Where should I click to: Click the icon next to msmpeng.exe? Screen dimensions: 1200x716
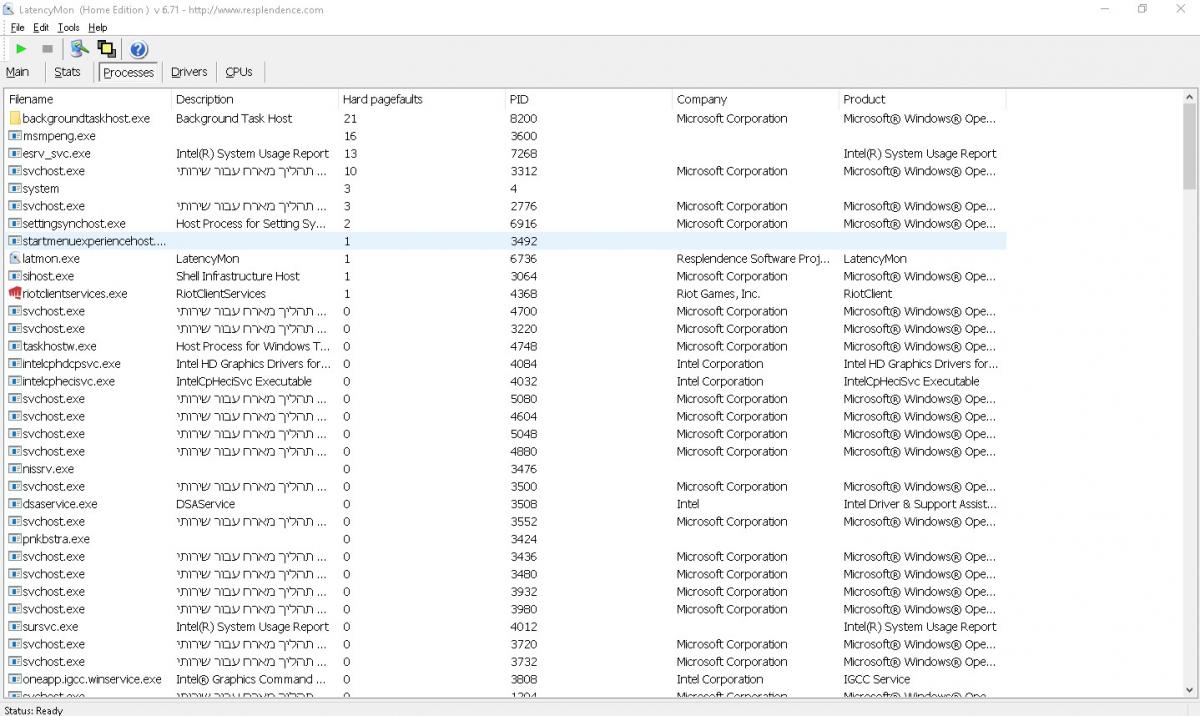click(15, 136)
